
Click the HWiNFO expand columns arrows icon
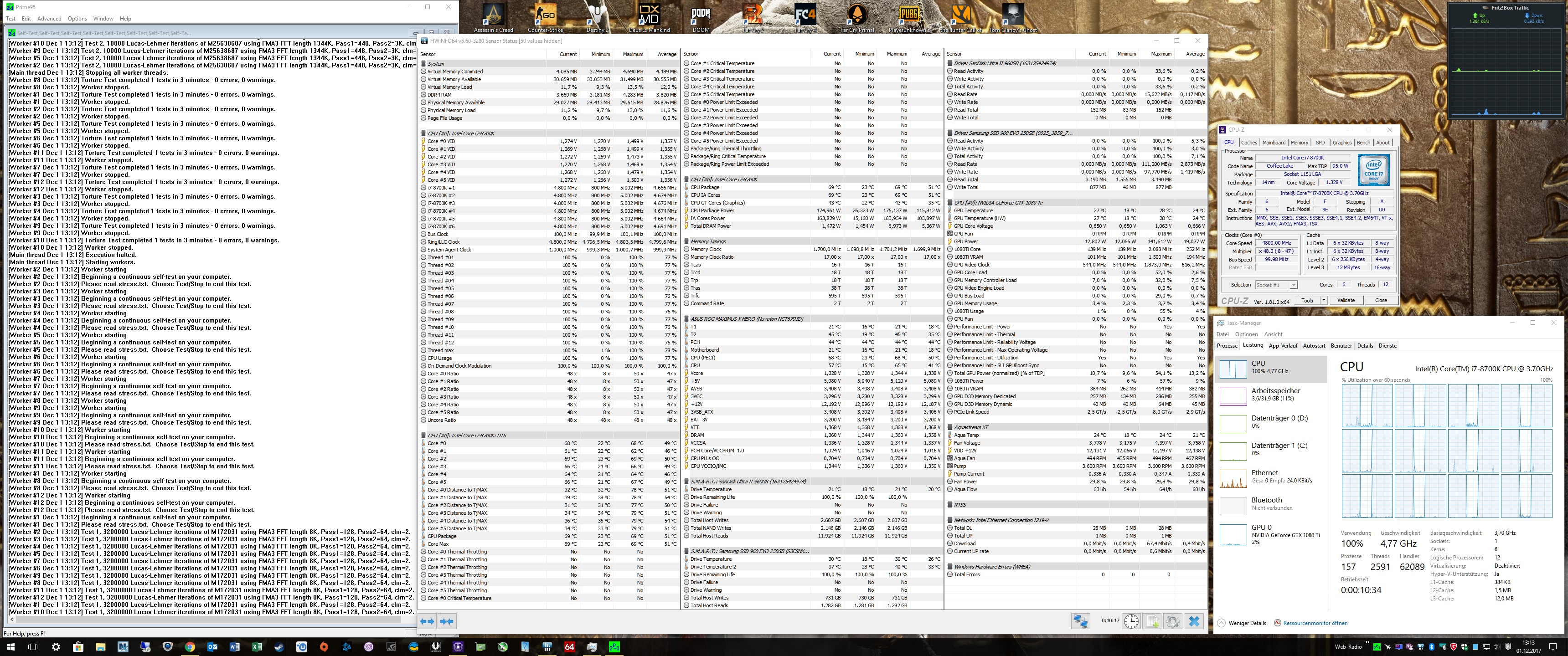pos(427,621)
